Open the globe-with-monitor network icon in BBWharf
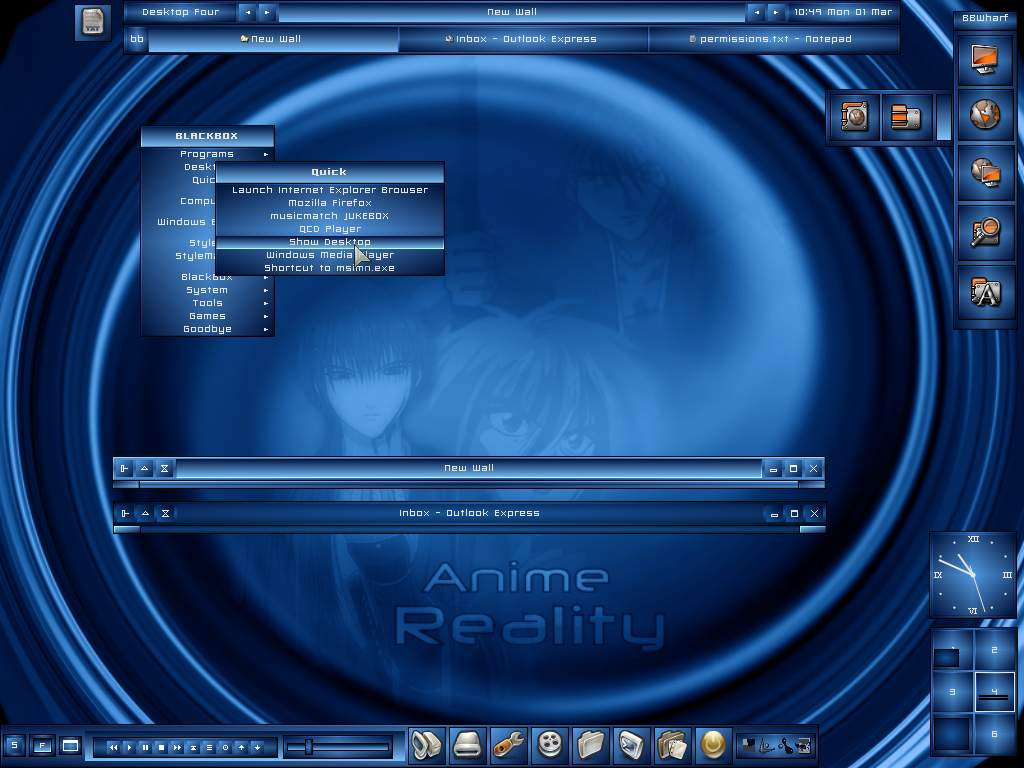This screenshot has width=1024, height=768. pos(985,172)
